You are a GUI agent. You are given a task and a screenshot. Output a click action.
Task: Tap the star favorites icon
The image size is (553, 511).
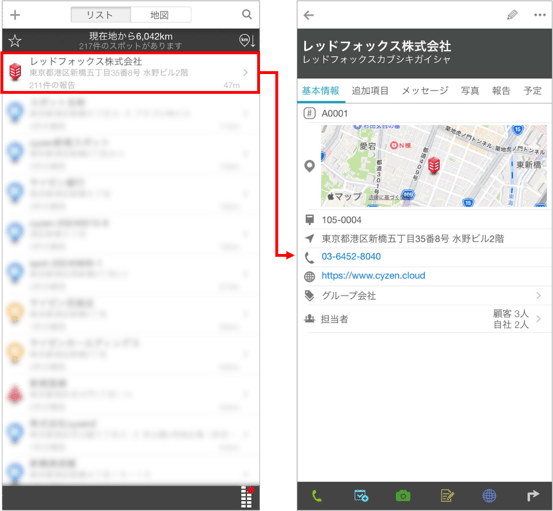click(15, 41)
